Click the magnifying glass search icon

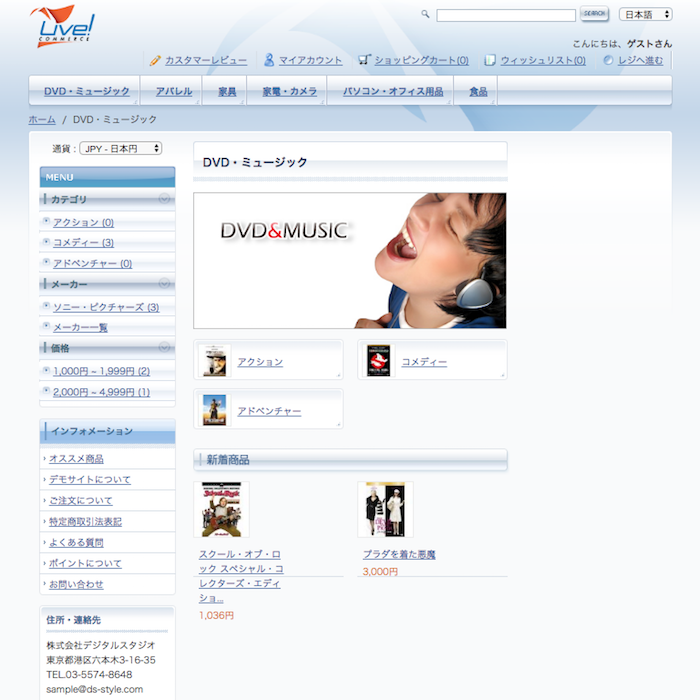coord(425,14)
